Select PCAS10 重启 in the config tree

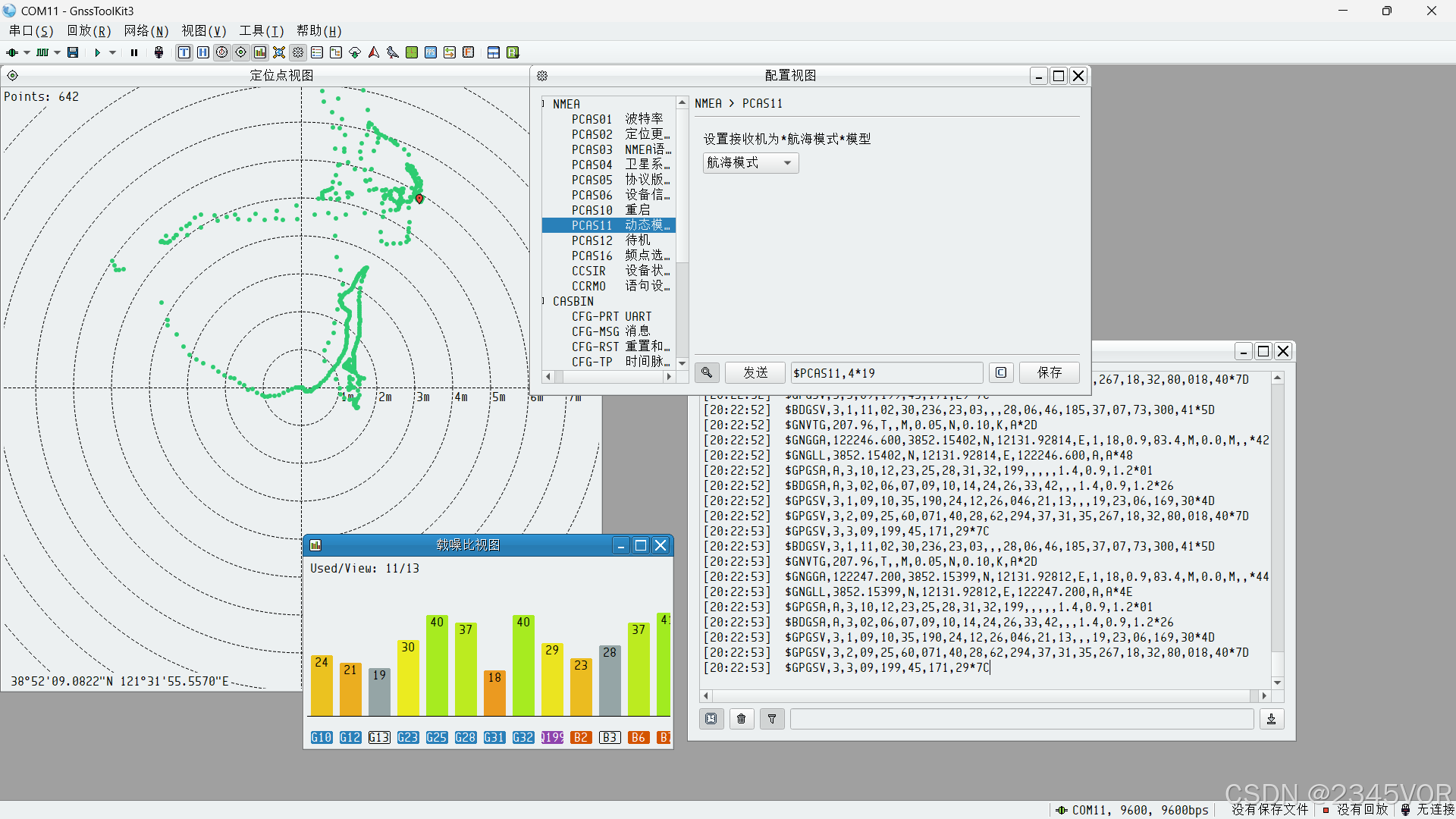tap(610, 210)
